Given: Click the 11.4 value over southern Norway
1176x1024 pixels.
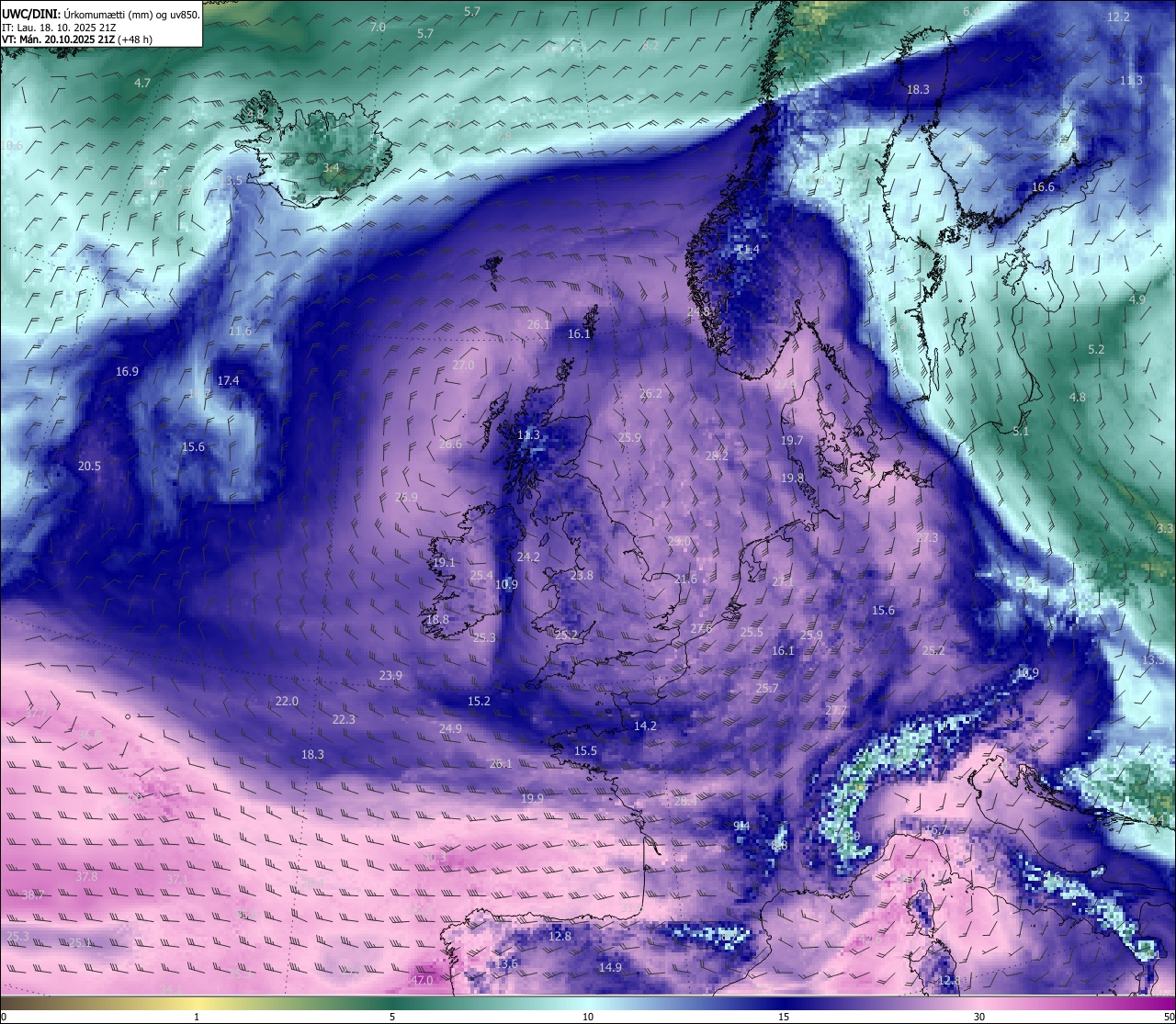Looking at the screenshot, I should pos(749,249).
